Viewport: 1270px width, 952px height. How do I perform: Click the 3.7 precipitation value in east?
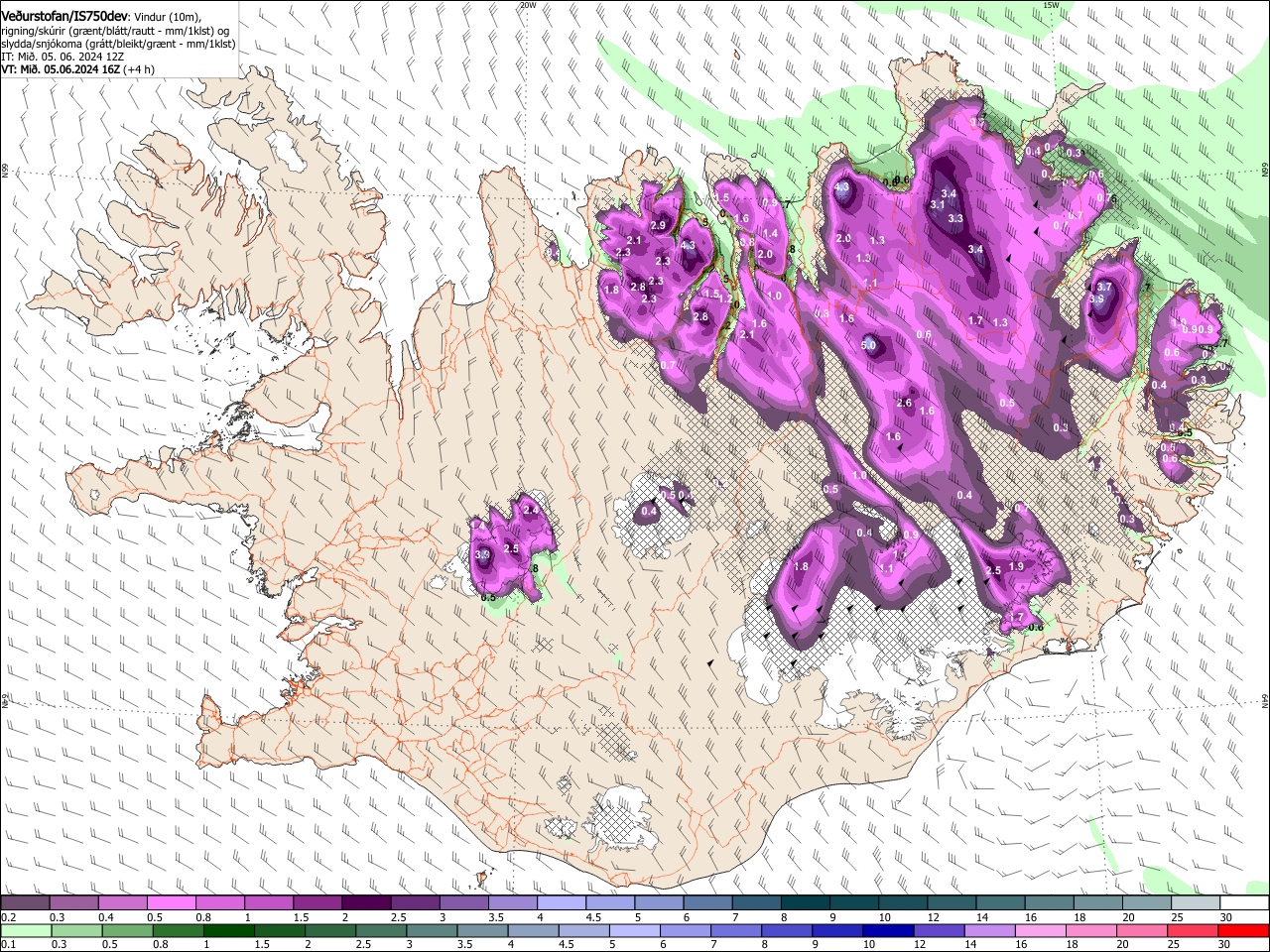click(1104, 288)
